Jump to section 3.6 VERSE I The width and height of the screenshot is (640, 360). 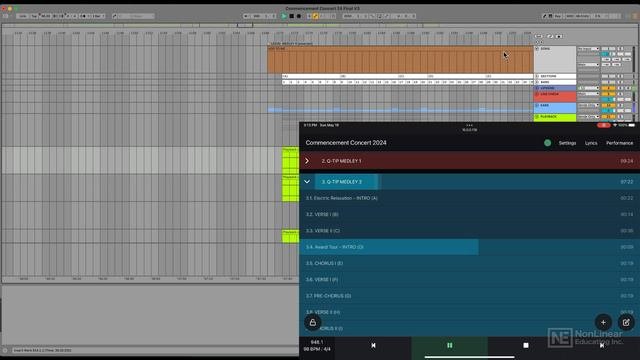[469, 280]
